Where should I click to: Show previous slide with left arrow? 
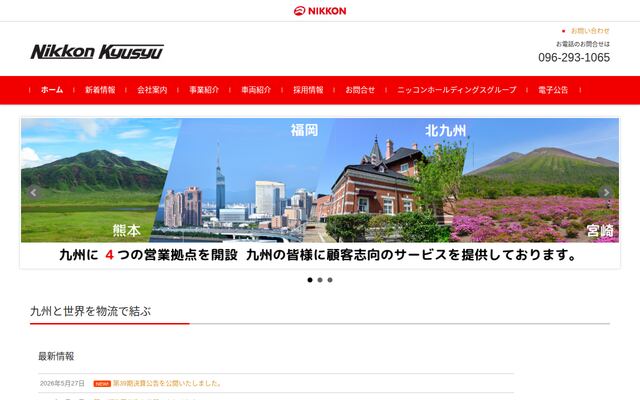tap(34, 192)
